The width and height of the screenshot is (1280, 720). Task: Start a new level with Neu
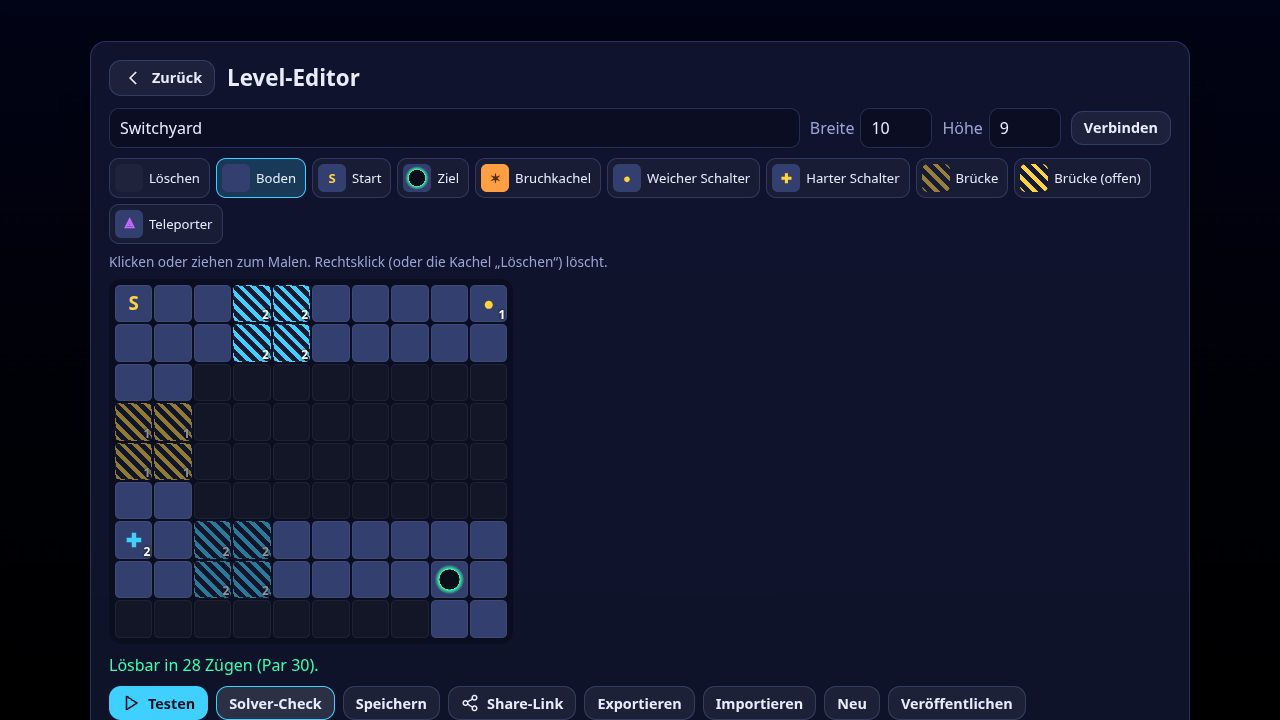(852, 704)
